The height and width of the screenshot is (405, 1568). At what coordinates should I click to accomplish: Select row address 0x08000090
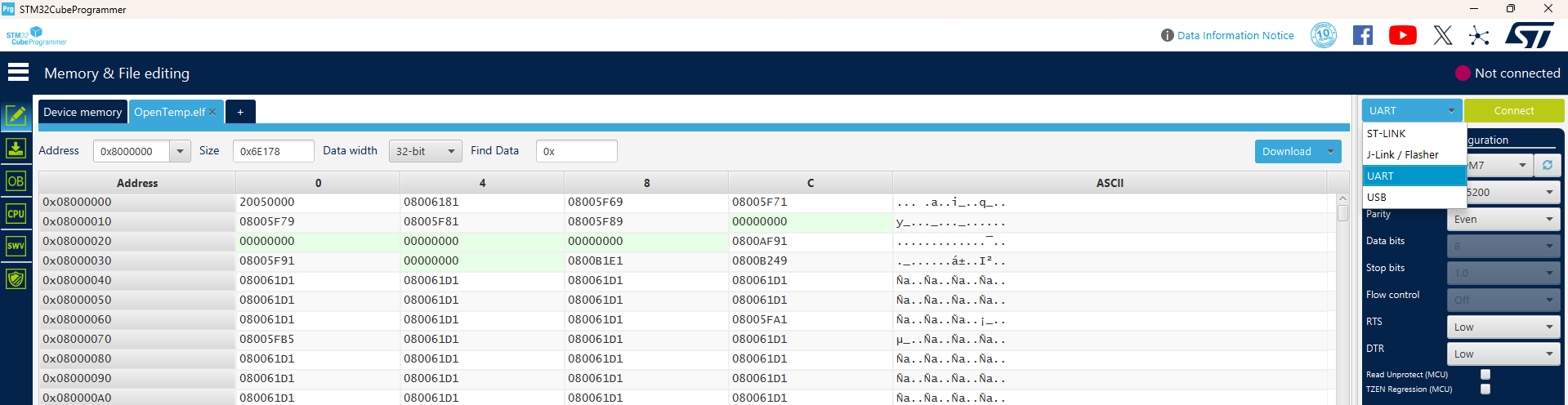[x=137, y=378]
